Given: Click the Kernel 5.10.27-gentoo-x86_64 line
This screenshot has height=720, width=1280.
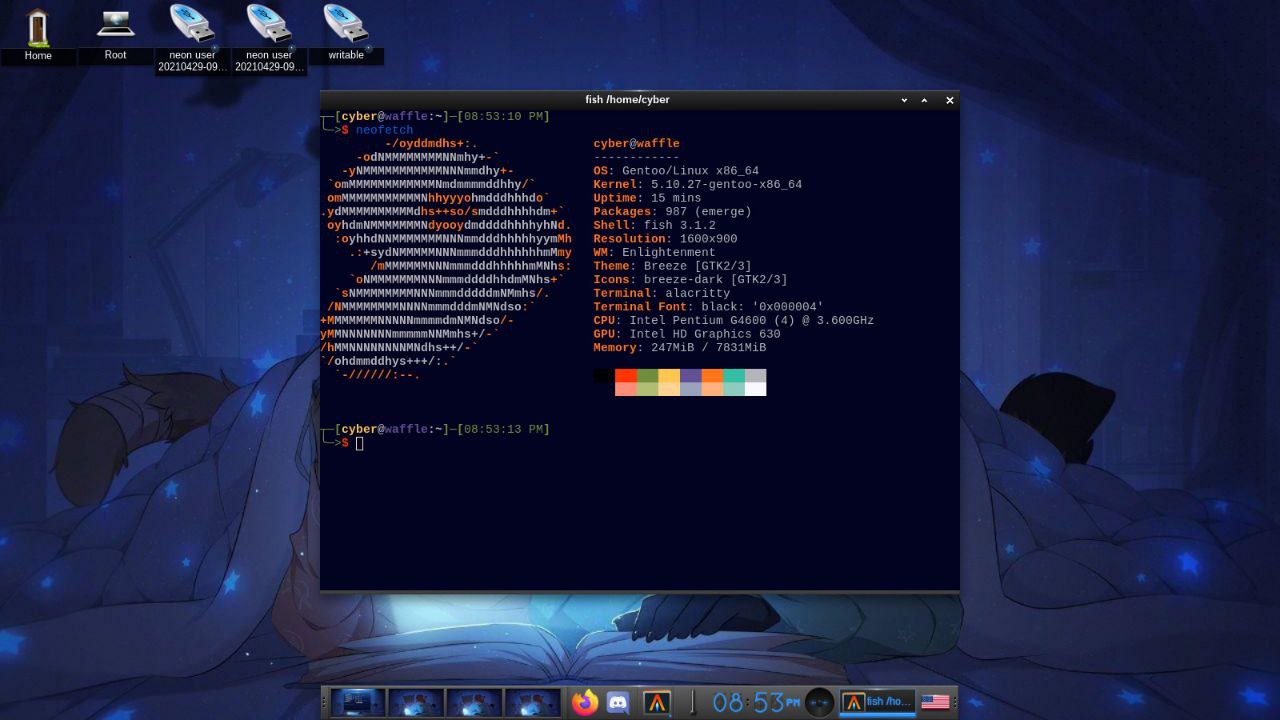Looking at the screenshot, I should point(697,185).
